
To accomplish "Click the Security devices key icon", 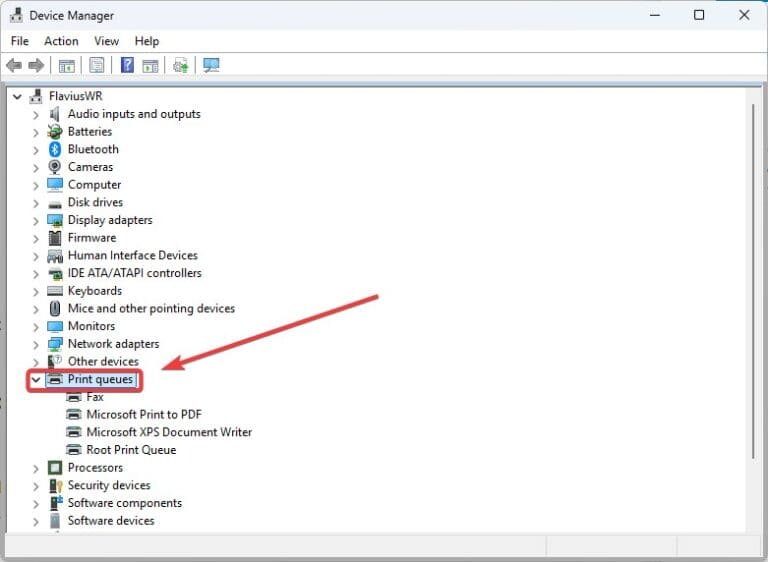I will [55, 485].
